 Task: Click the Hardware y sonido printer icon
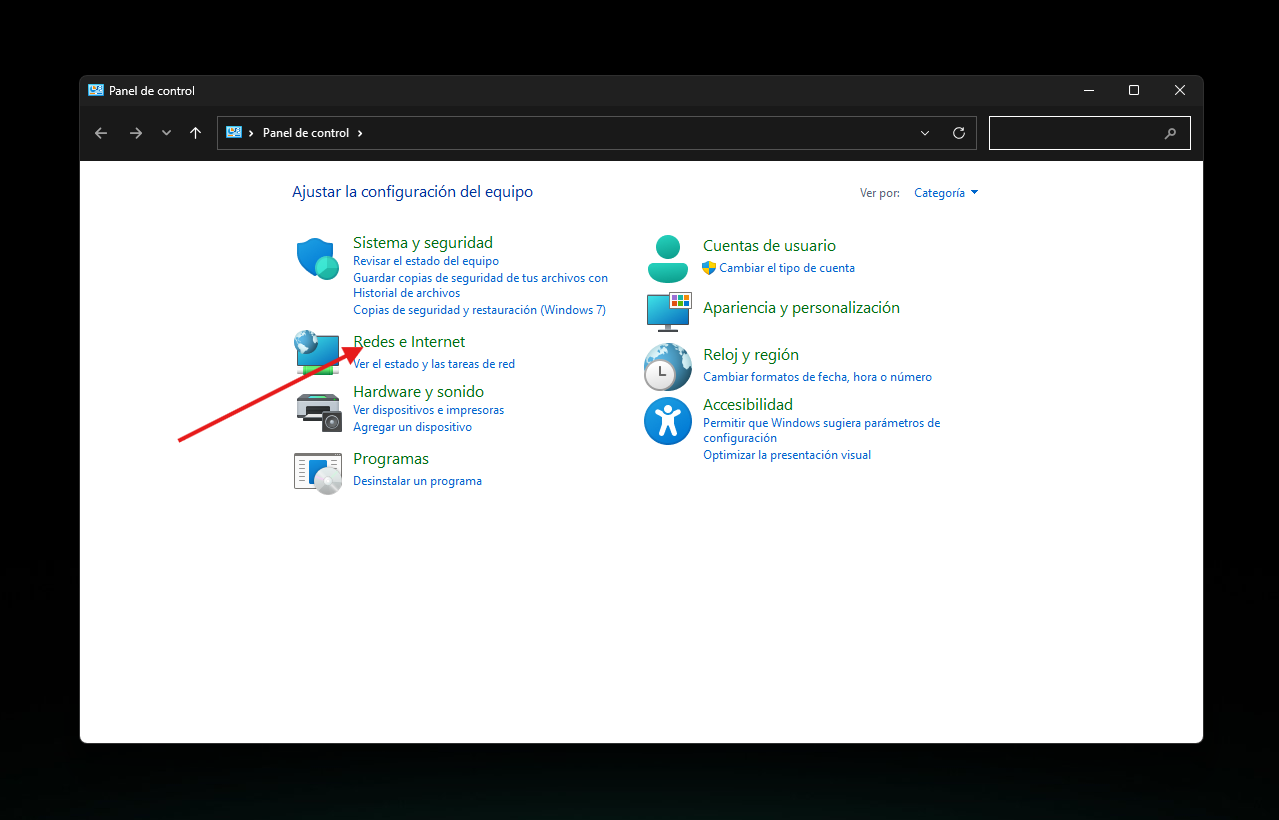[320, 410]
